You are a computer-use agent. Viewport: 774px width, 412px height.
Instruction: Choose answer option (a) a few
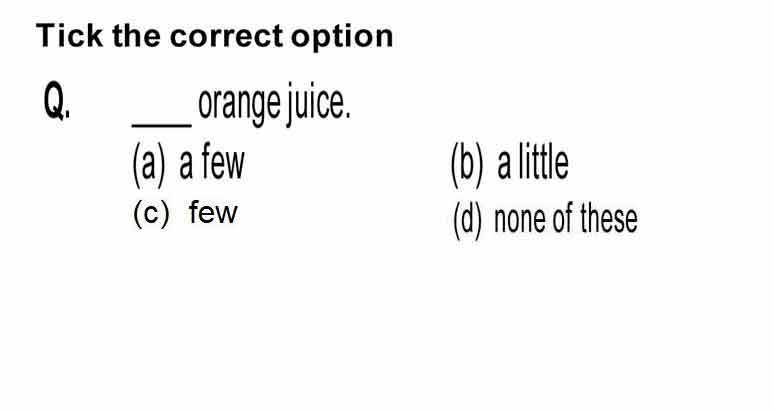click(188, 164)
